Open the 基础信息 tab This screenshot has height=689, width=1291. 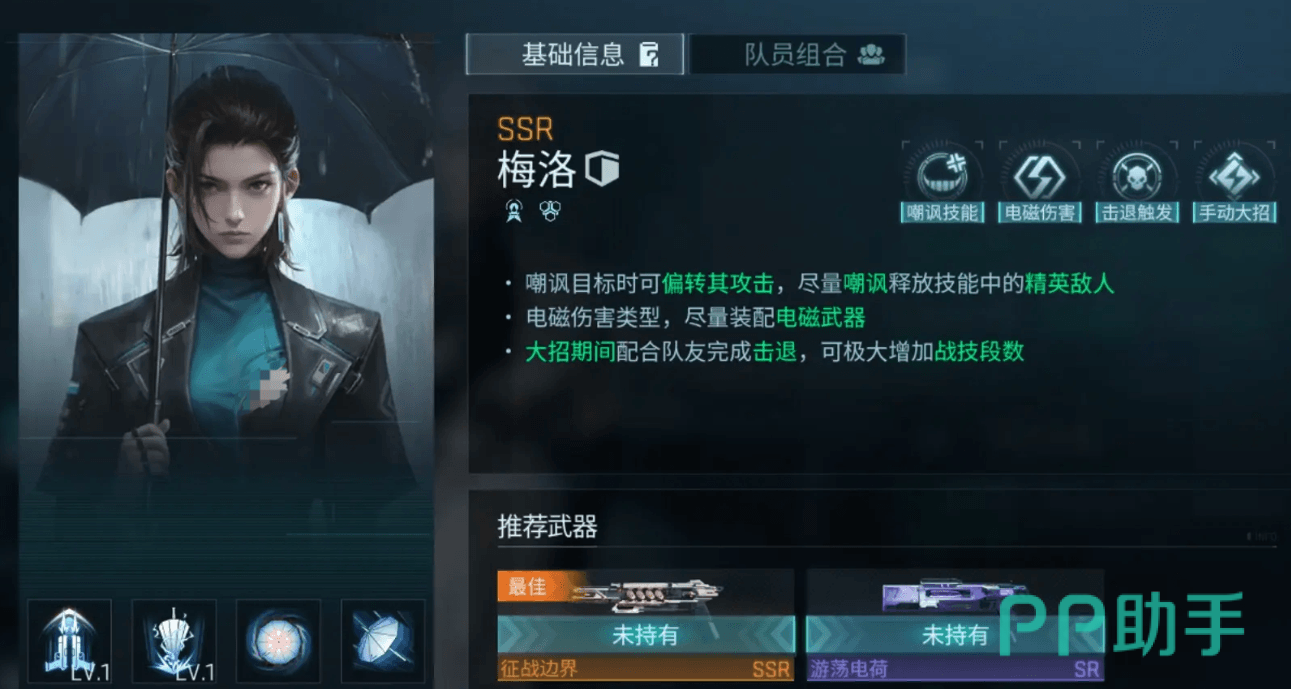(576, 54)
